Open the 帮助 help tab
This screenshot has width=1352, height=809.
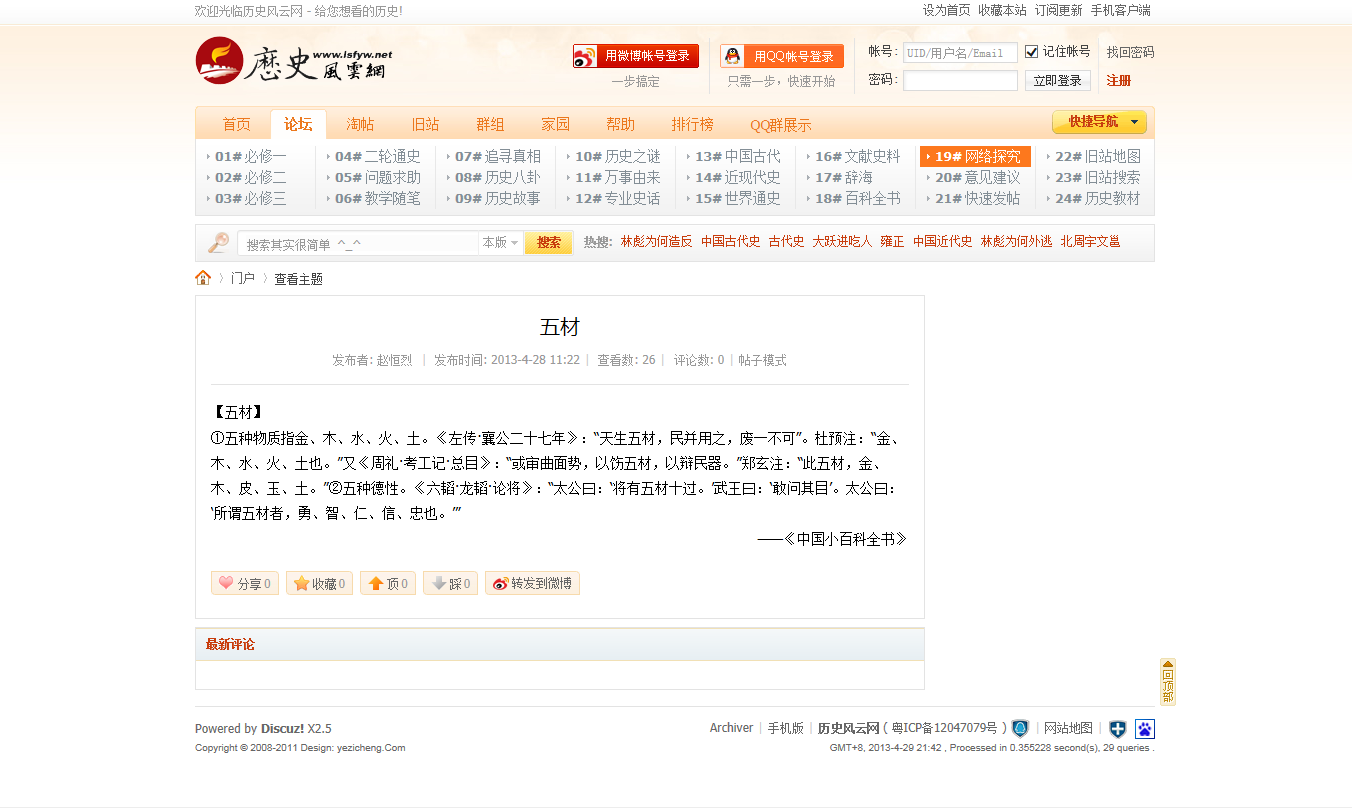tap(620, 124)
